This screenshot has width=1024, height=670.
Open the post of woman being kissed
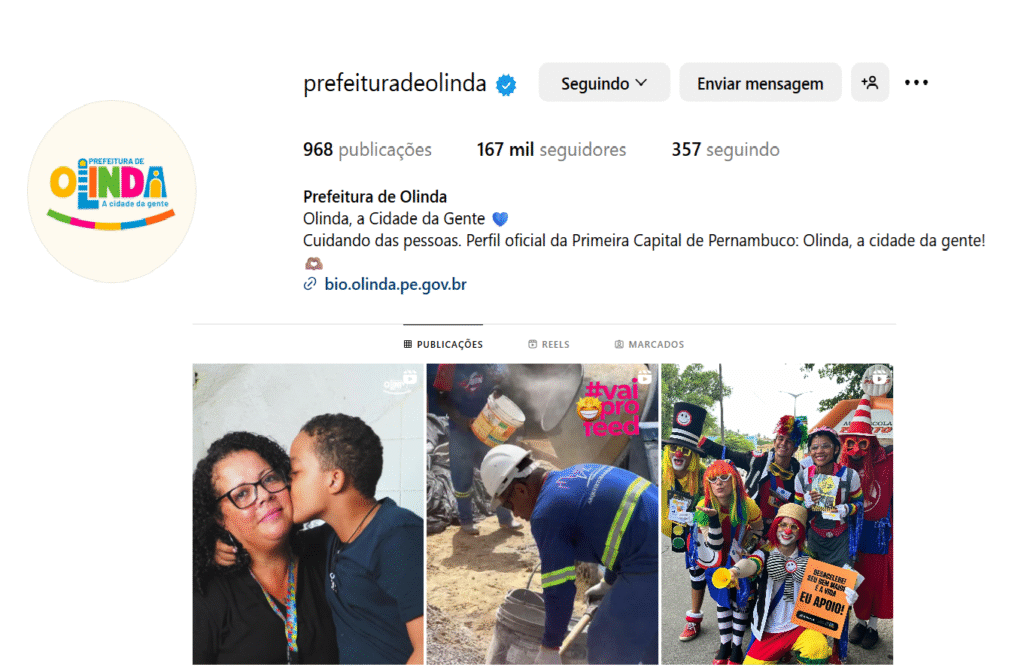point(308,514)
